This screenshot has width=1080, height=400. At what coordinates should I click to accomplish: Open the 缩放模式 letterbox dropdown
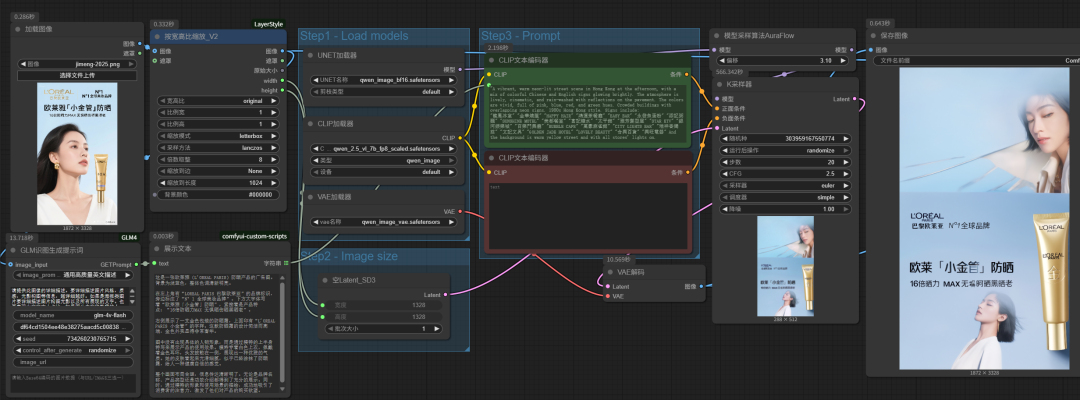coord(218,136)
